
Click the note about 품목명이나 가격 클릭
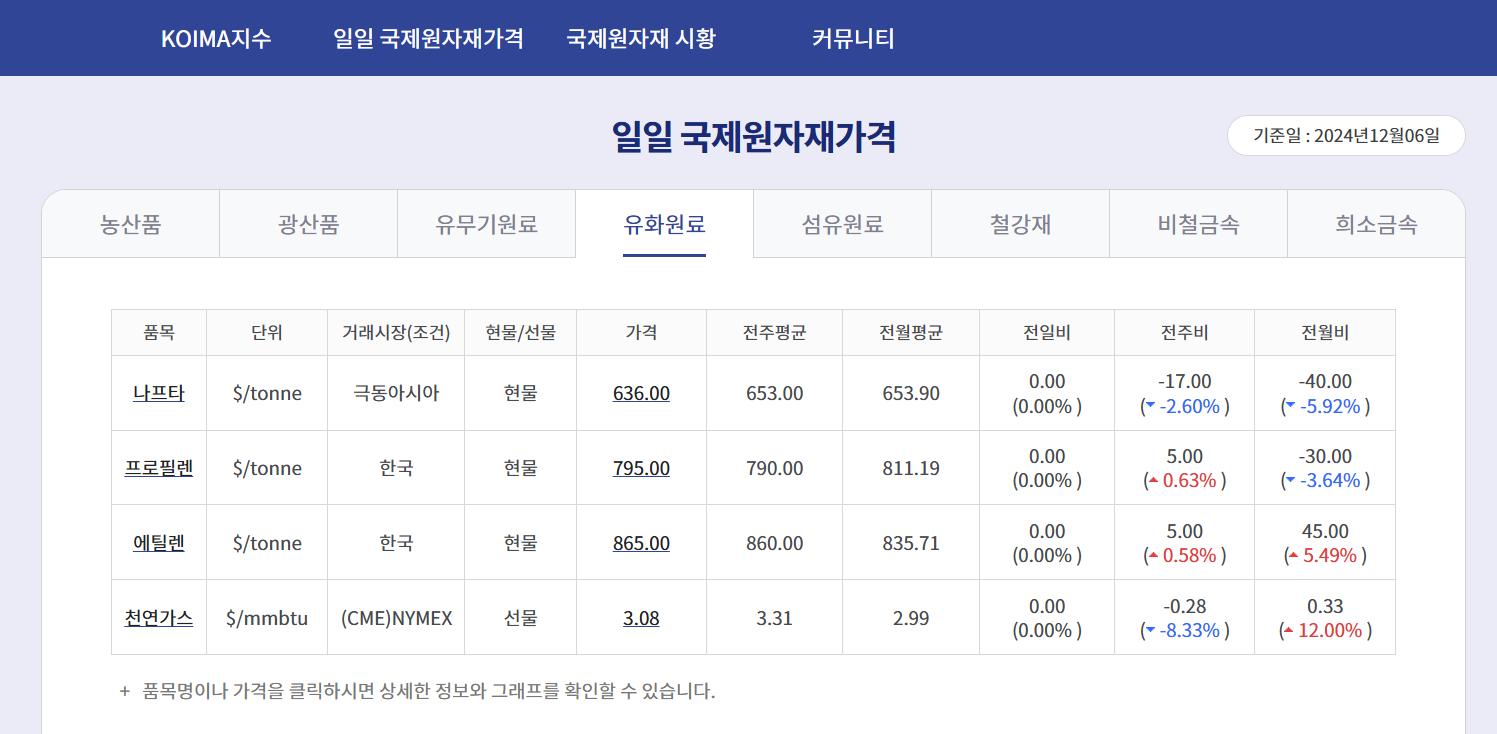[x=429, y=691]
